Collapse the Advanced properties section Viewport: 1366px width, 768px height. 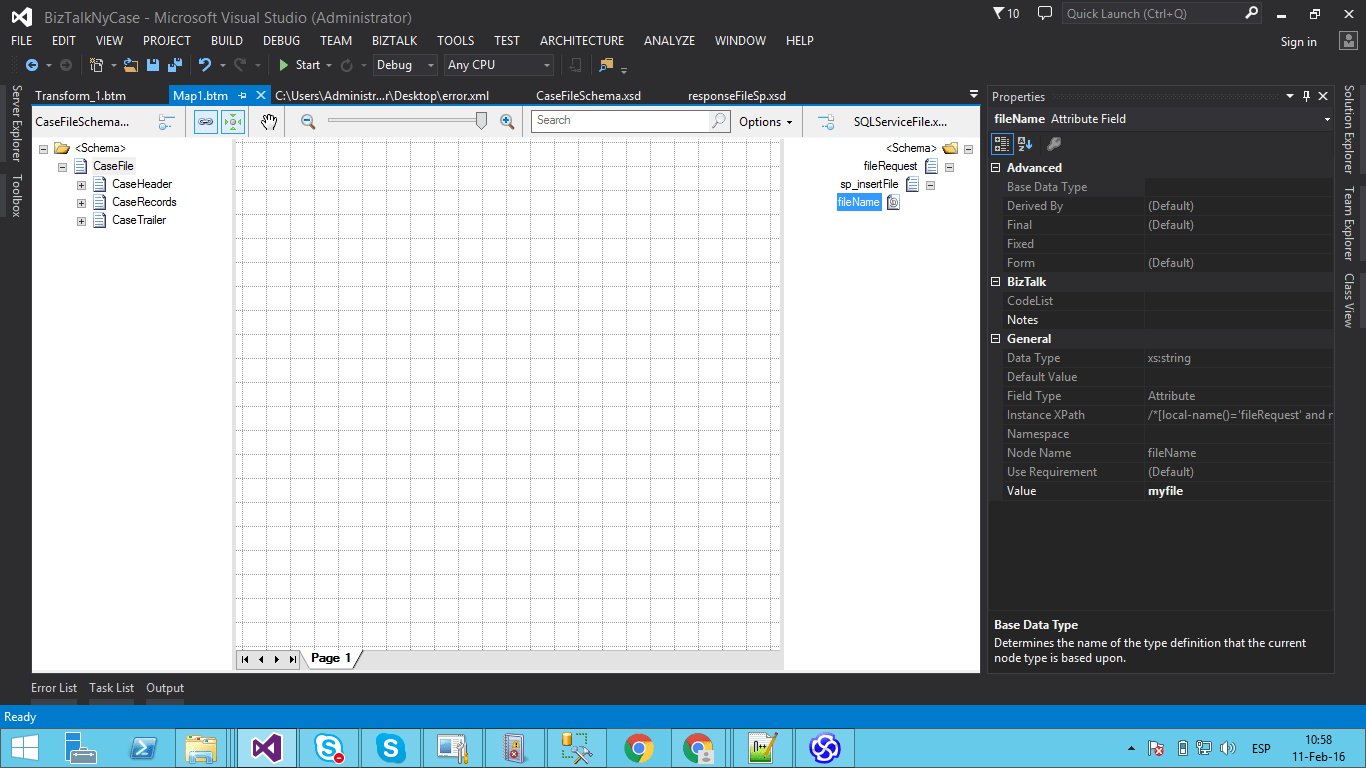click(996, 168)
